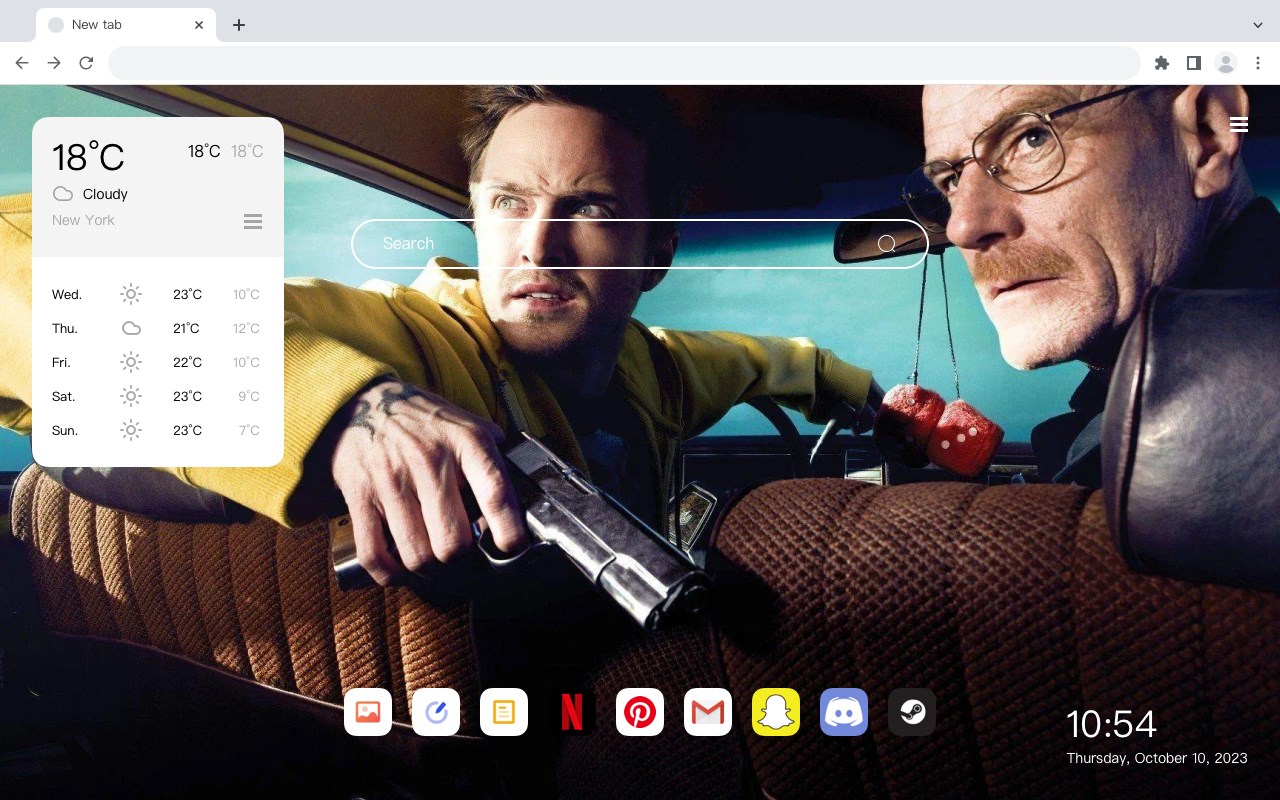Open the Steam shortcut

pyautogui.click(x=912, y=712)
